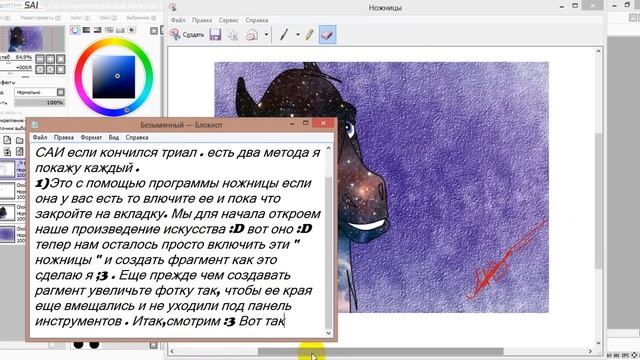Click Ножницы horizontal scrollbar thumb

click(380, 351)
